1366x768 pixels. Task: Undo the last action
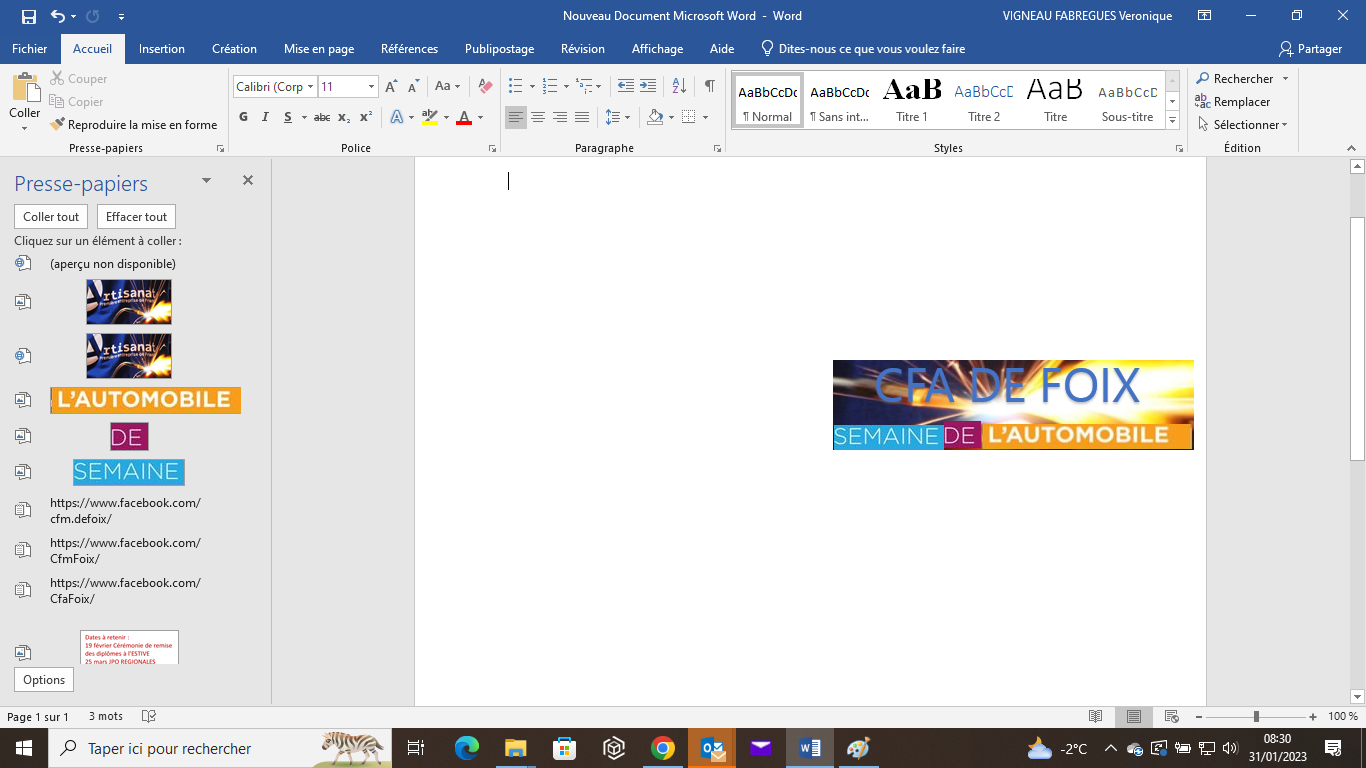[x=58, y=17]
